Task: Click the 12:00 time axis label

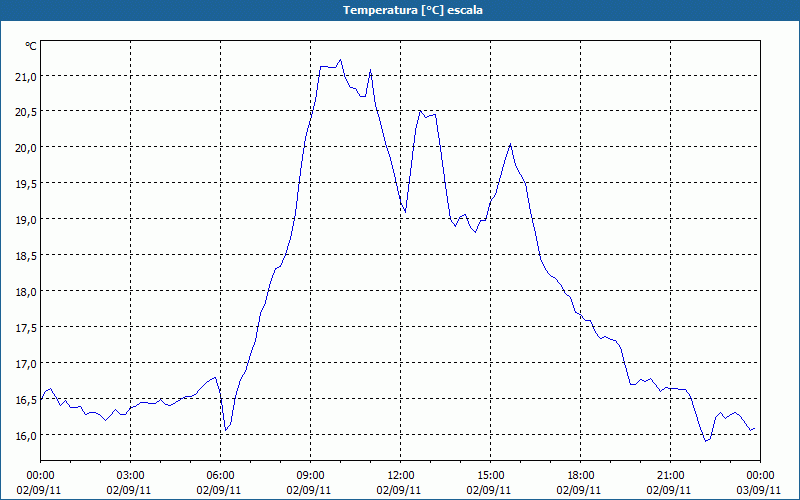Action: (401, 476)
